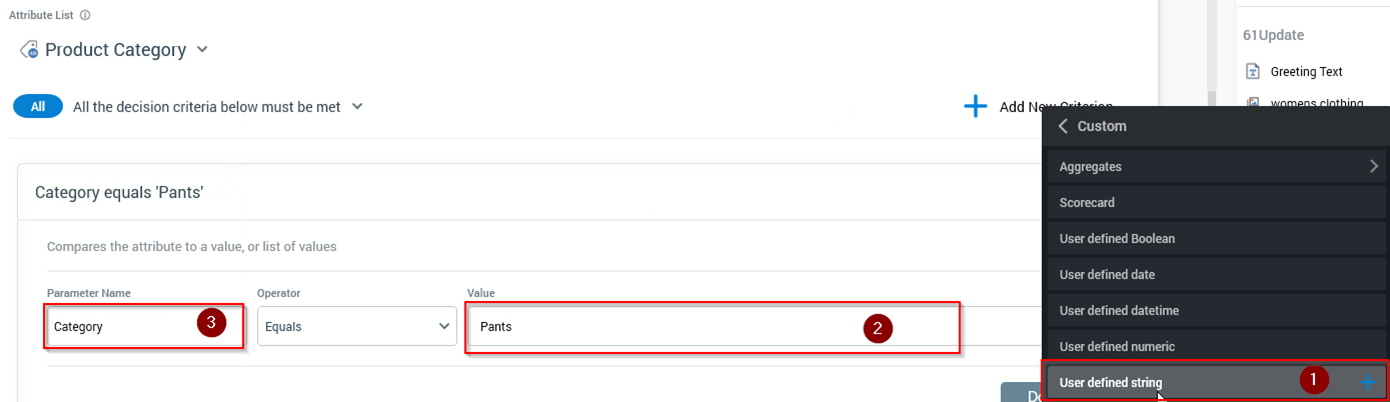Select Scorecard from the Custom menu
The height and width of the screenshot is (402, 1390).
click(x=1087, y=202)
